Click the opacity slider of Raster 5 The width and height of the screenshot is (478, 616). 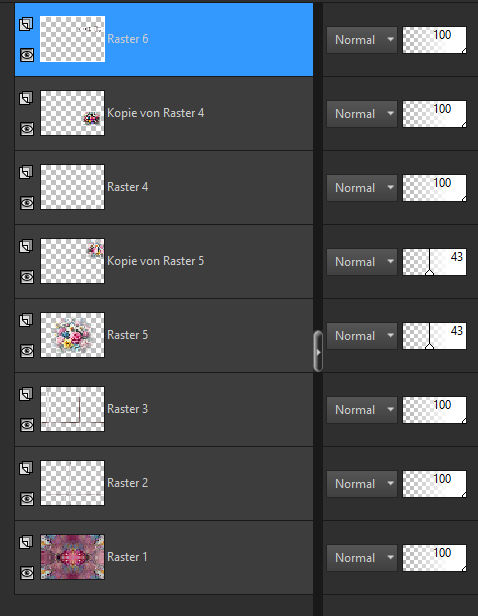(434, 336)
